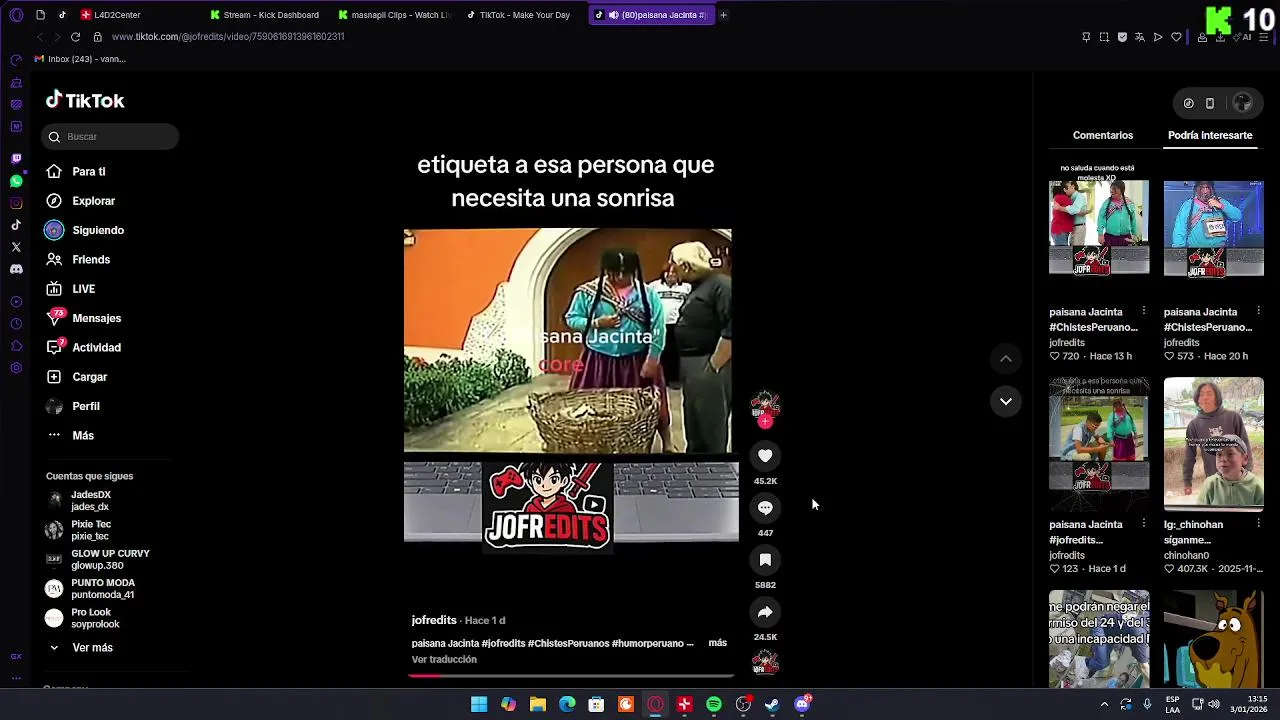Open the spinning sound disc icon
Viewport: 1280px width, 720px height.
click(765, 662)
